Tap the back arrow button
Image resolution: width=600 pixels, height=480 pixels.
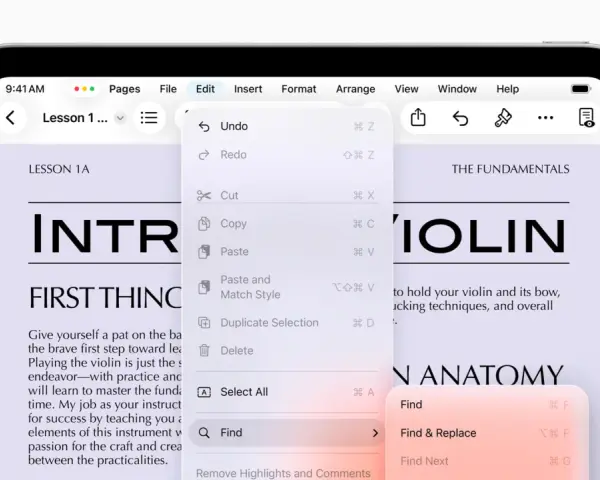11,118
